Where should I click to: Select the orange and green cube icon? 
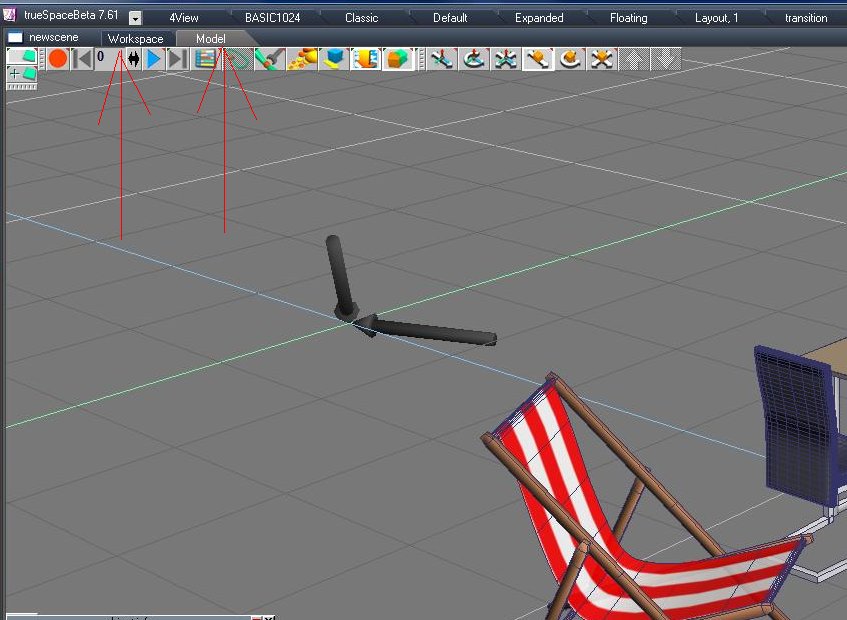point(398,58)
